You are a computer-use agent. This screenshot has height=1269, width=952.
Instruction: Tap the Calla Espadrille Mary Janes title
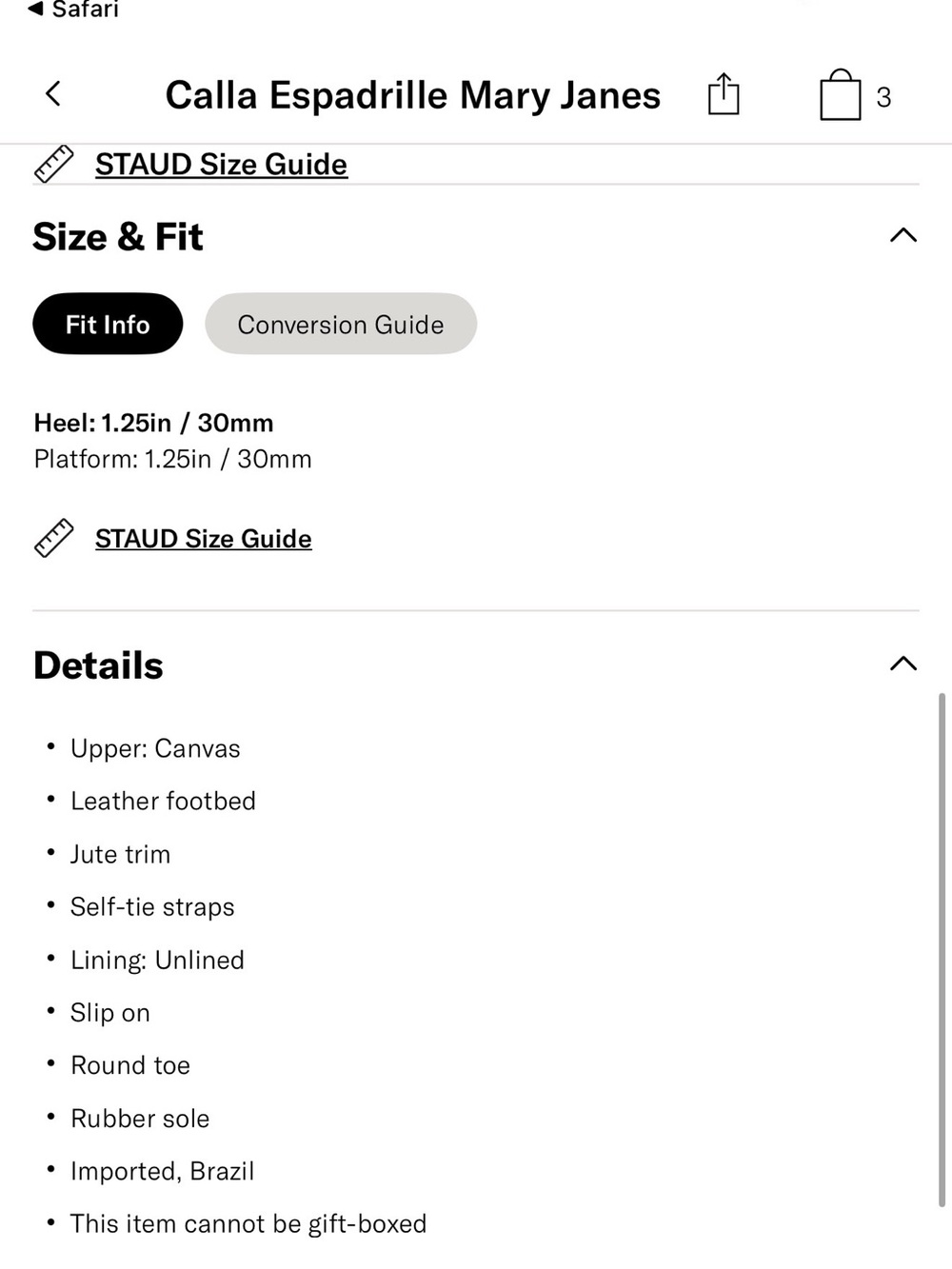point(413,95)
